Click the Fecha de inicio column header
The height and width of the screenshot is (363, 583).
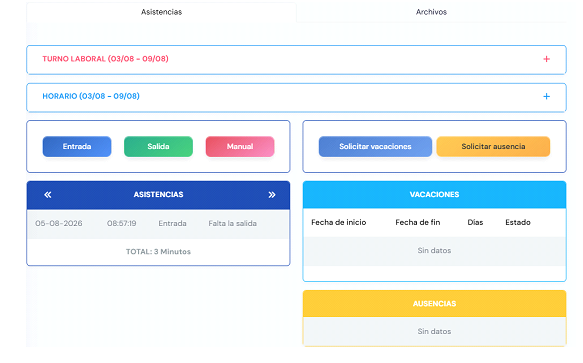(339, 222)
